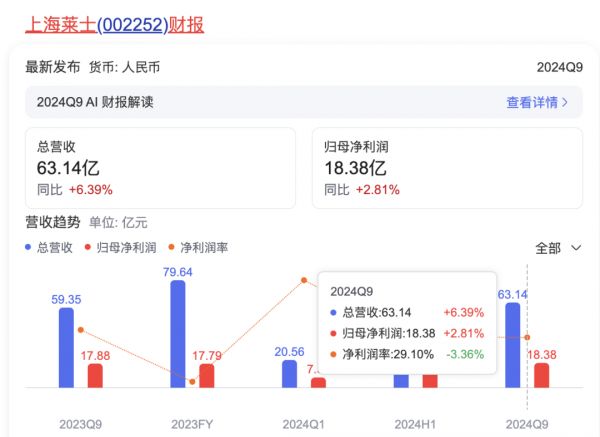Open the (002252) stock code link
Image resolution: width=600 pixels, height=437 pixels.
pyautogui.click(x=132, y=25)
